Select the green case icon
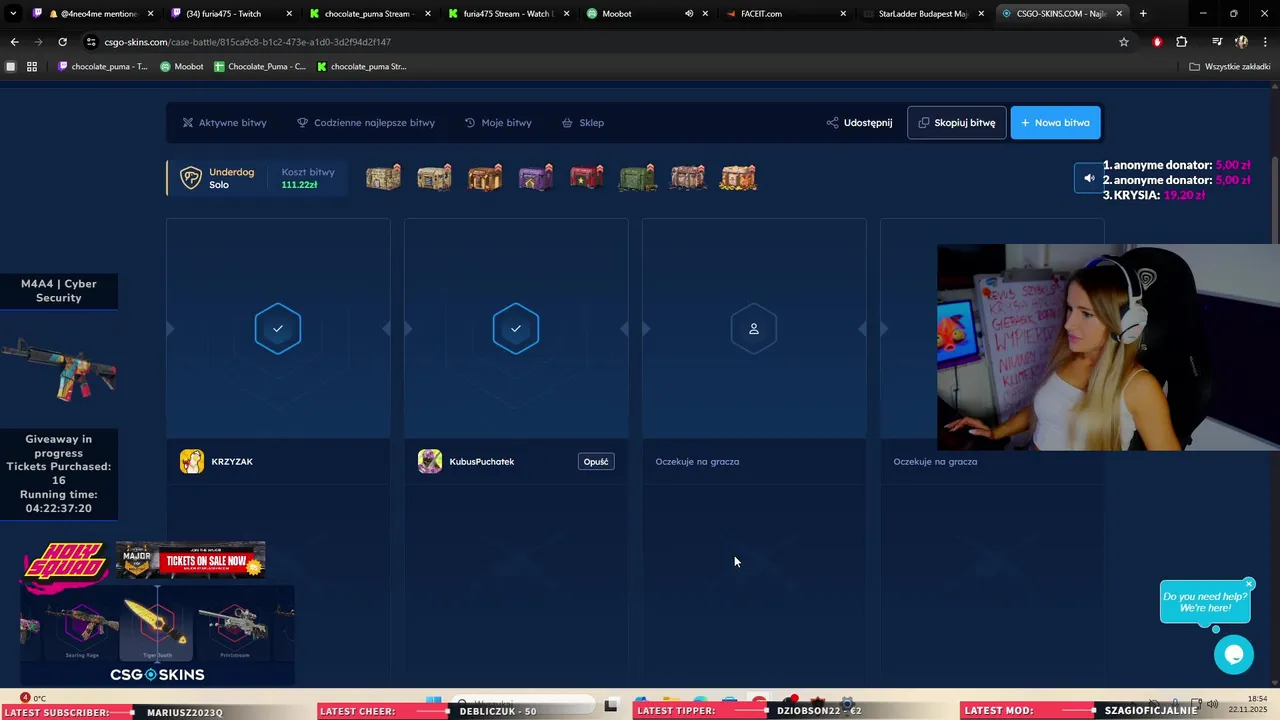Image resolution: width=1280 pixels, height=720 pixels. pos(637,178)
